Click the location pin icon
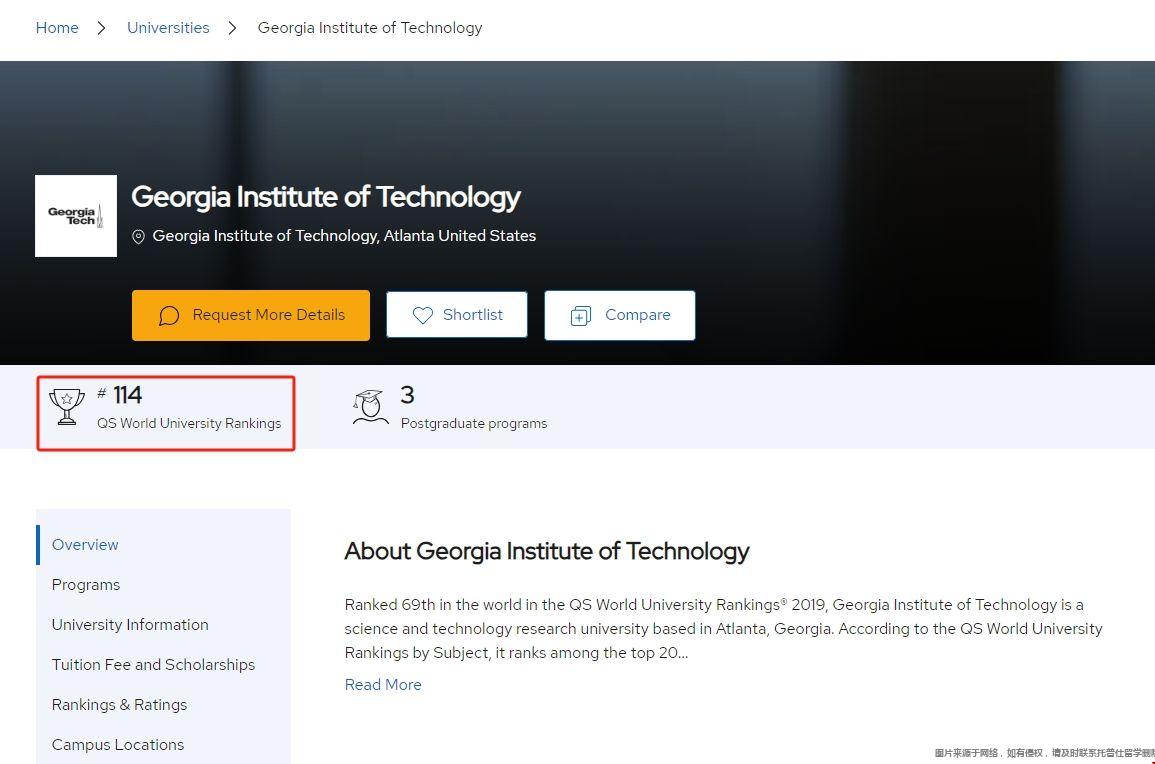Screen dimensions: 1155x764 138,236
